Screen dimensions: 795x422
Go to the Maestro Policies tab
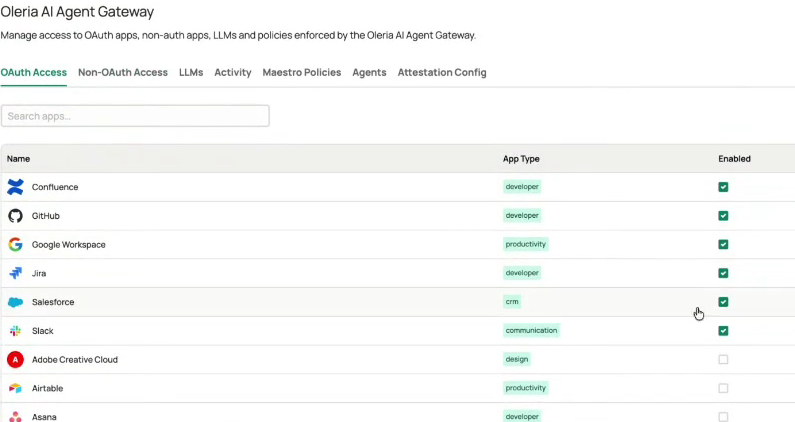coord(302,73)
